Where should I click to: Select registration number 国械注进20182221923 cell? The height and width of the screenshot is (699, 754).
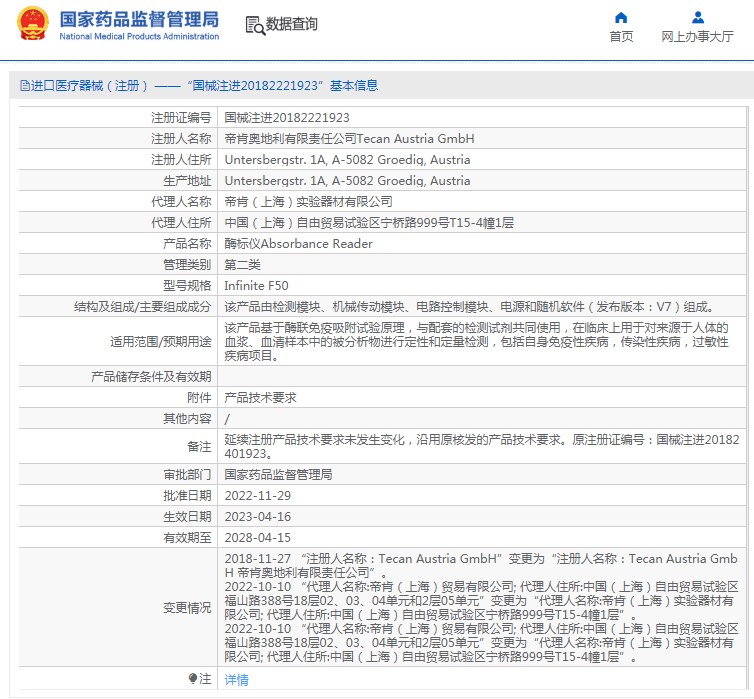[x=287, y=118]
